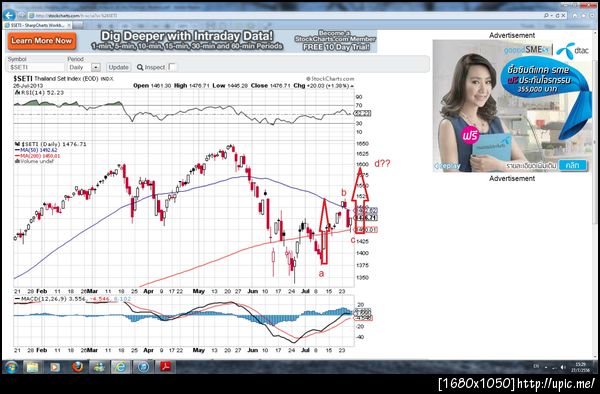Viewport: 600px width, 394px height.
Task: Click the Learn More Now orange button
Action: pos(41,41)
